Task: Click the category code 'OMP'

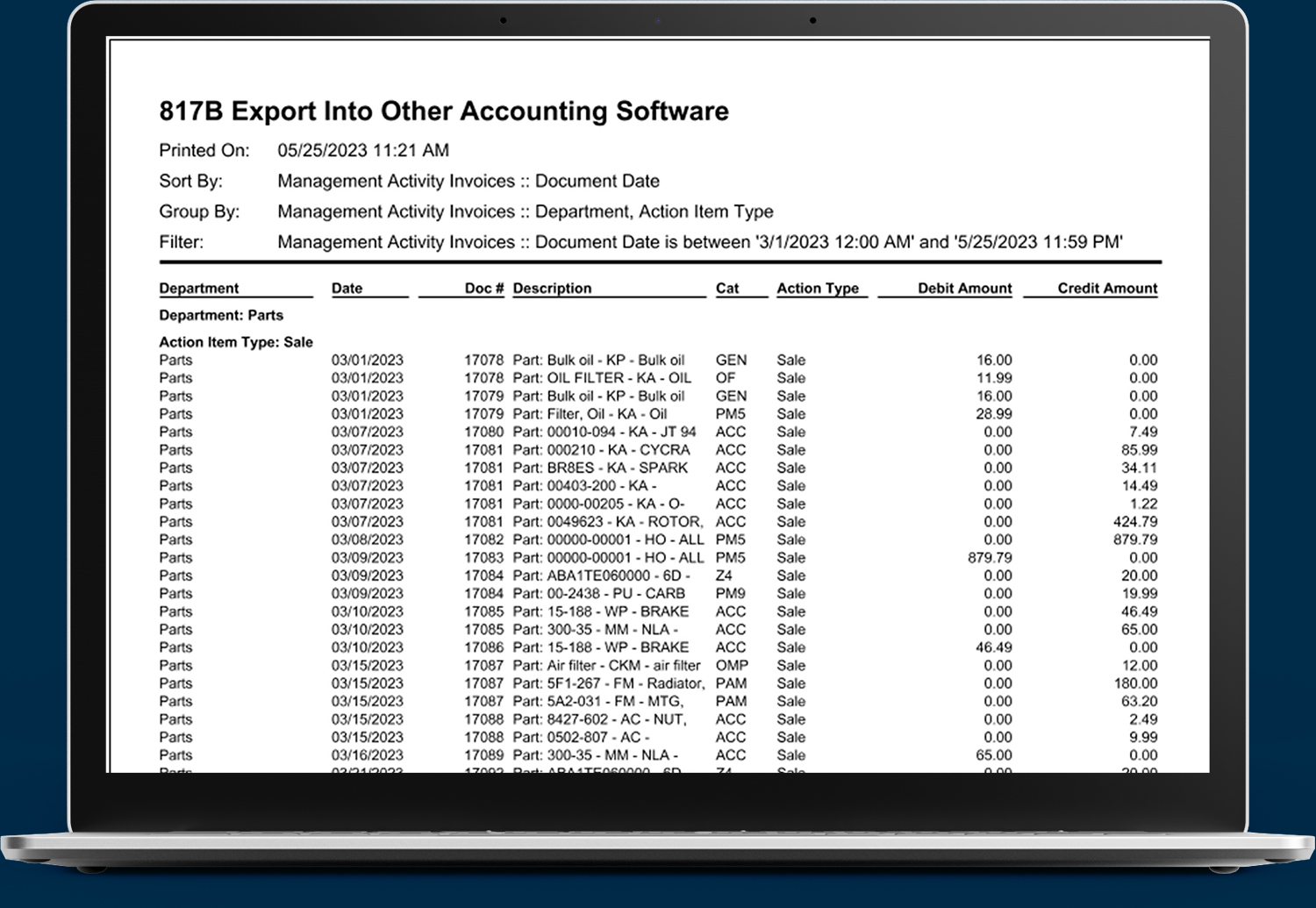Action: coord(733,666)
